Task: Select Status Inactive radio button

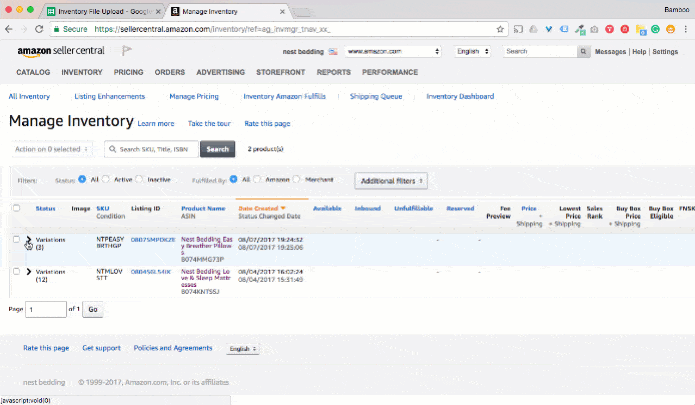Action: pos(139,179)
